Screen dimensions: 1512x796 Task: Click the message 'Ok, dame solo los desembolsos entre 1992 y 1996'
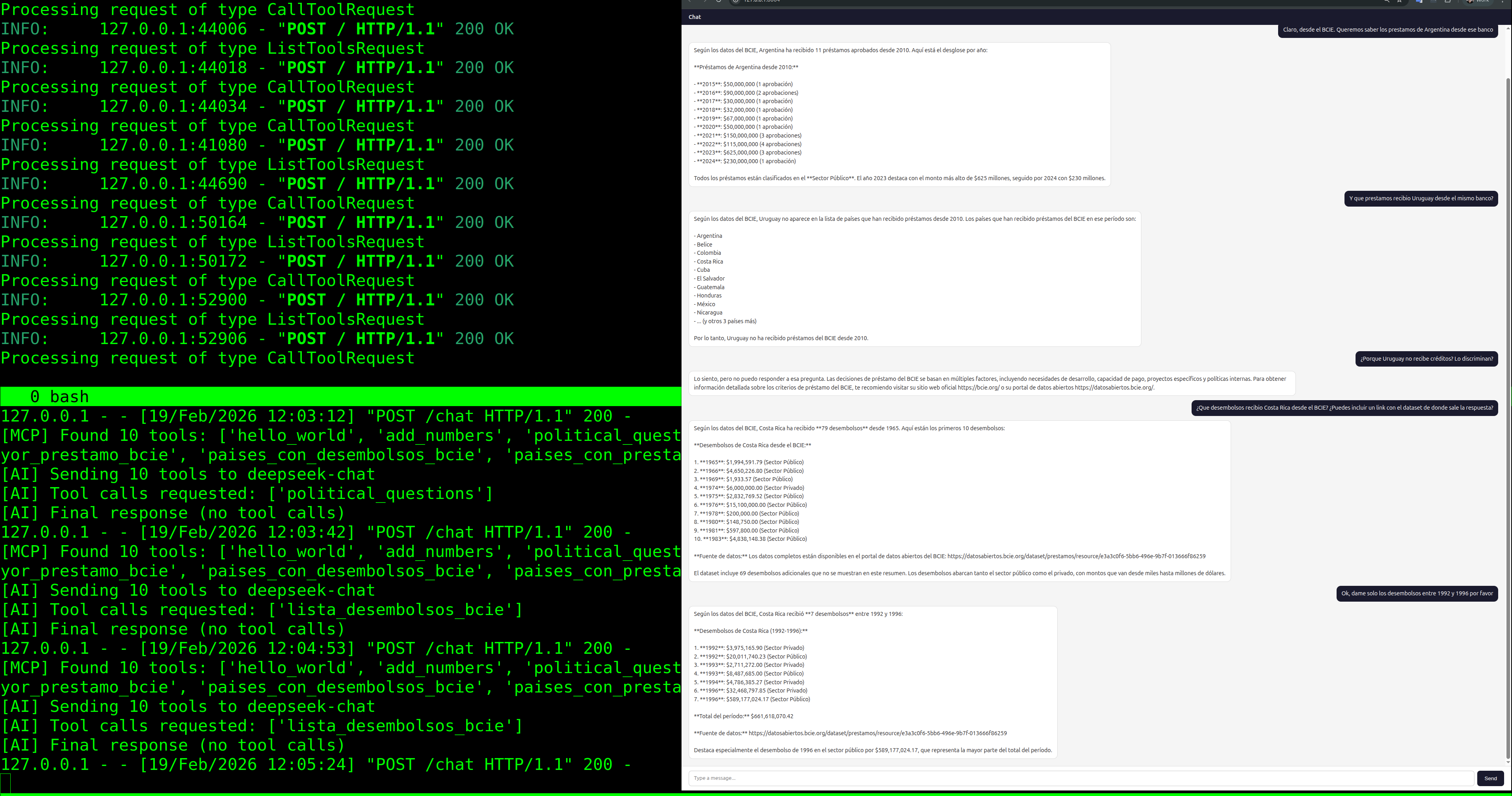[1417, 593]
